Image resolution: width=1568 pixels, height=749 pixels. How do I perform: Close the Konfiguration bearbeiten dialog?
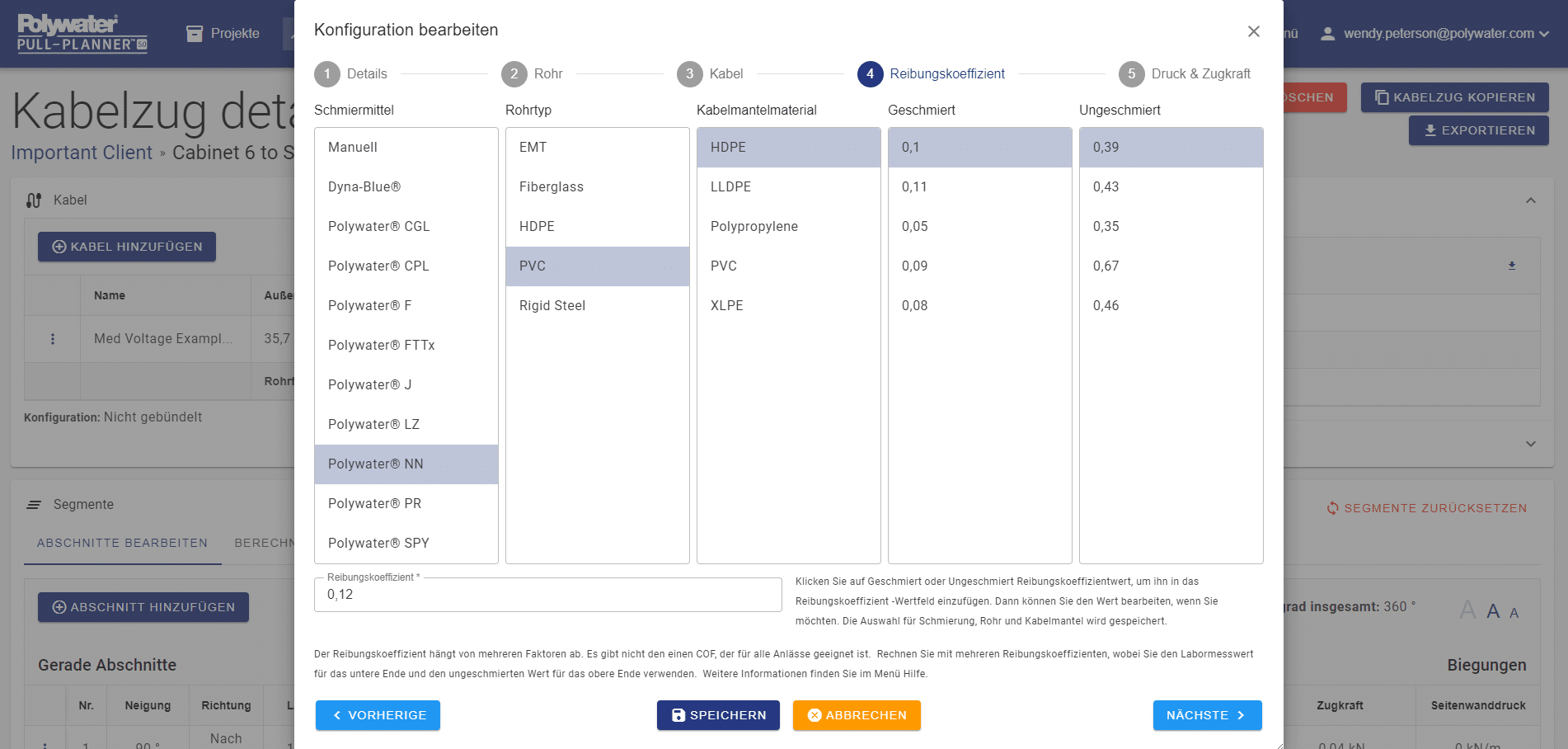tap(1253, 31)
